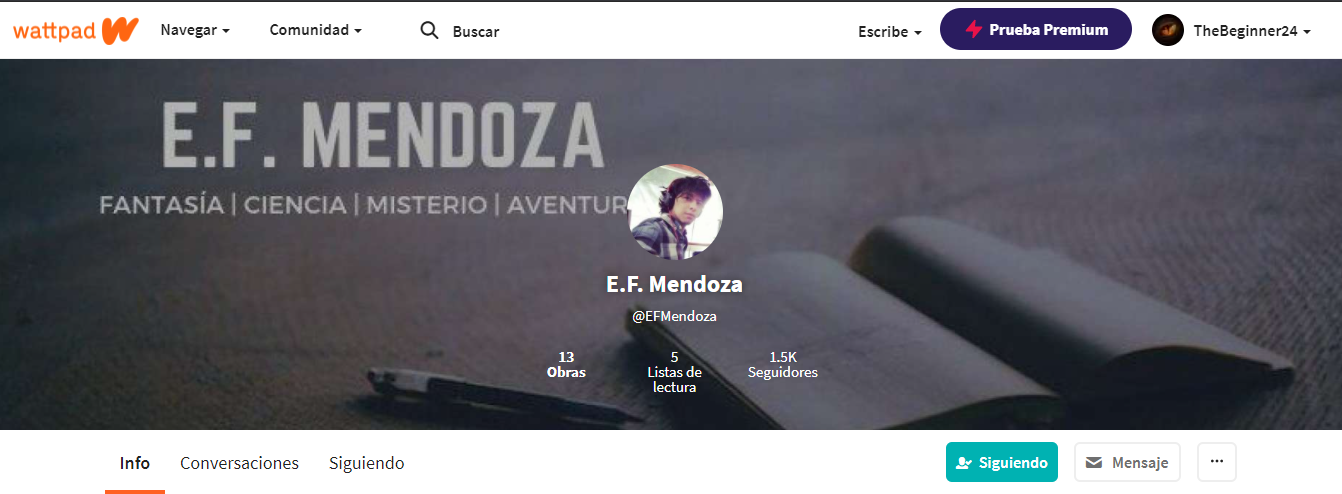
Task: Select the Info tab
Action: click(x=135, y=463)
